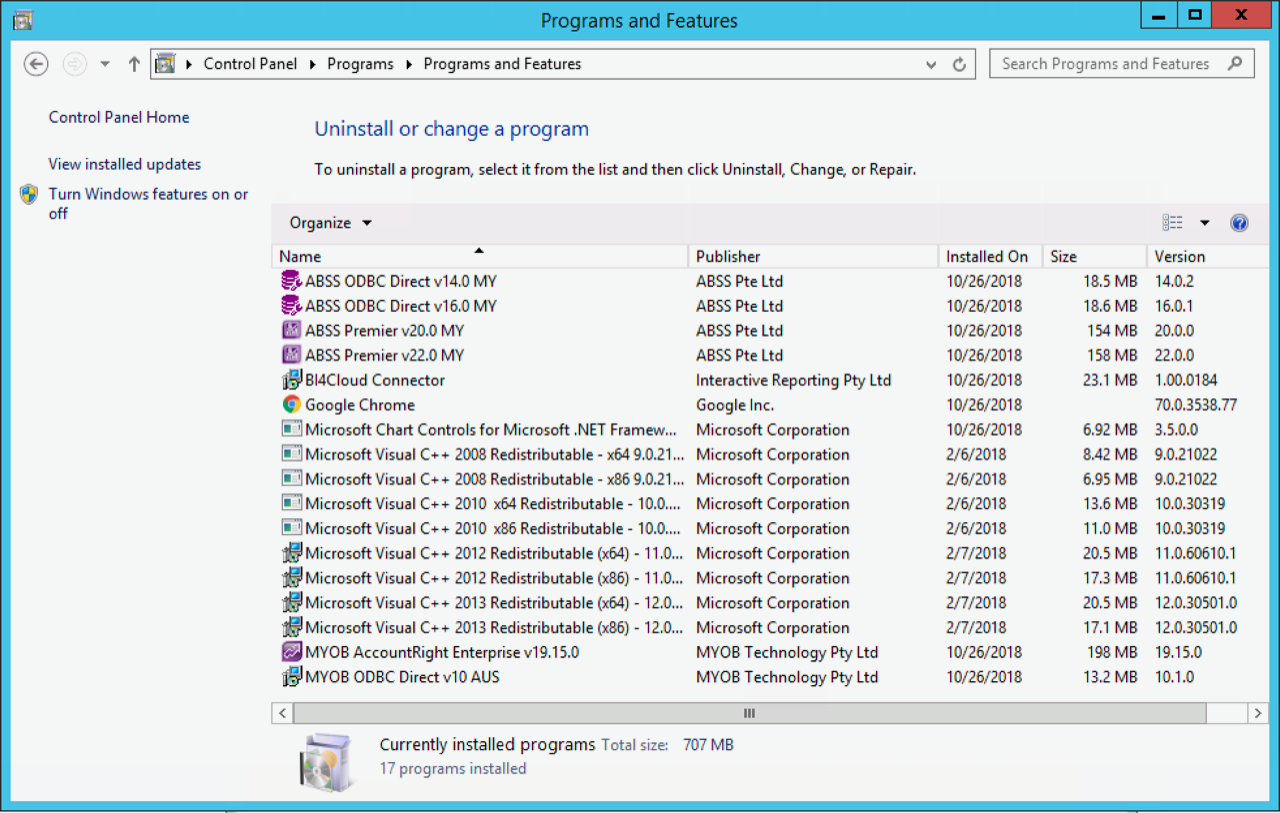Viewport: 1280px width, 813px height.
Task: Click the Visual C++ 2010 x86 Redistributable icon
Action: pos(291,528)
